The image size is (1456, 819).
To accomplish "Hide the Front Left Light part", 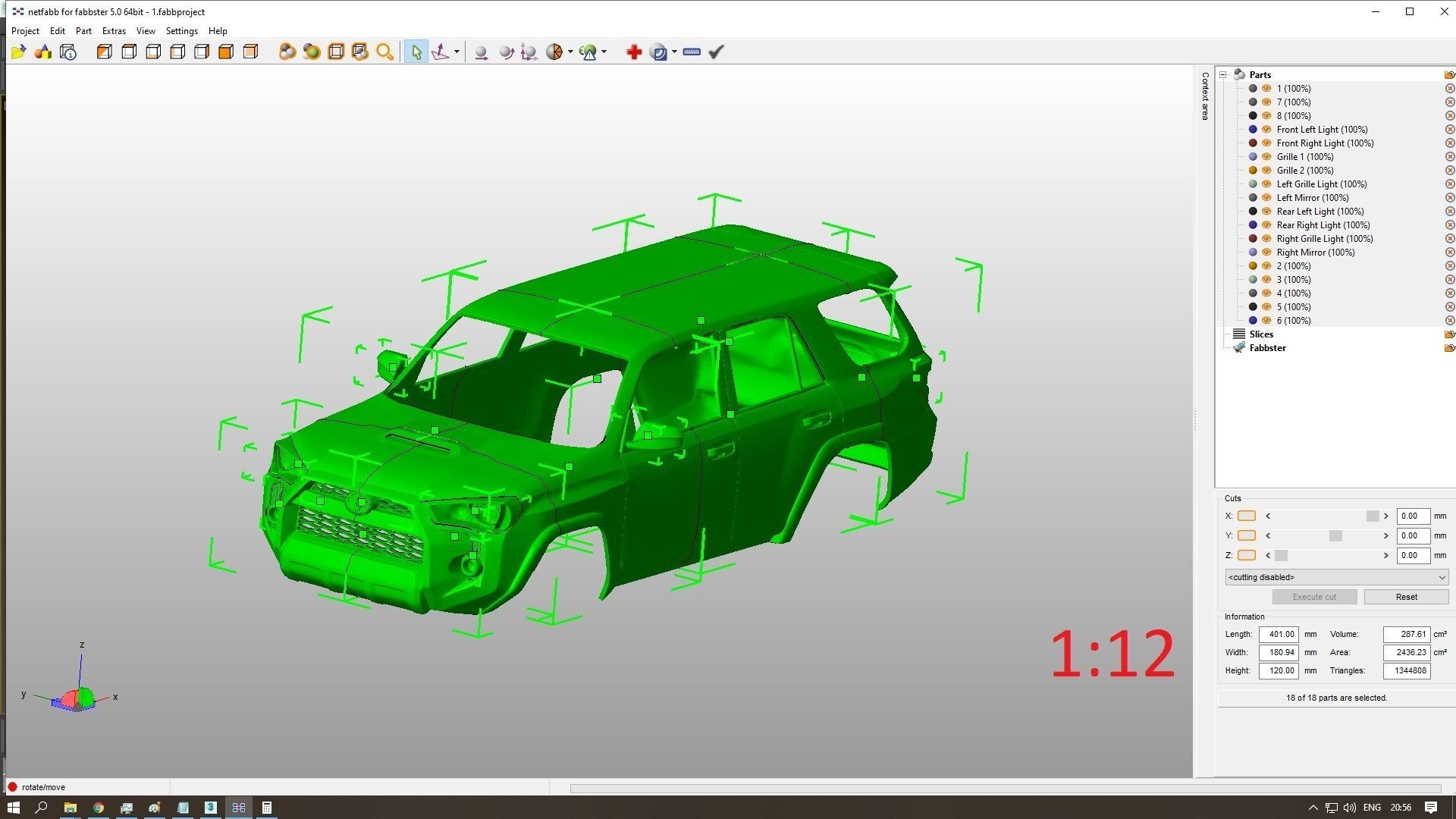I will [x=1266, y=130].
